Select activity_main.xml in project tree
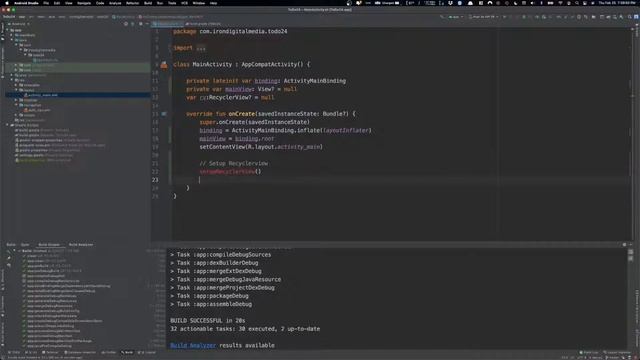 (x=43, y=95)
